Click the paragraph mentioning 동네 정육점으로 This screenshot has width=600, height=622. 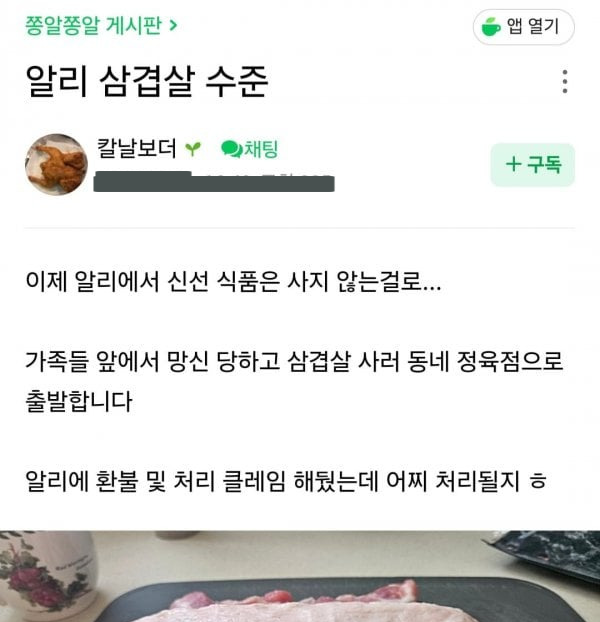click(294, 381)
